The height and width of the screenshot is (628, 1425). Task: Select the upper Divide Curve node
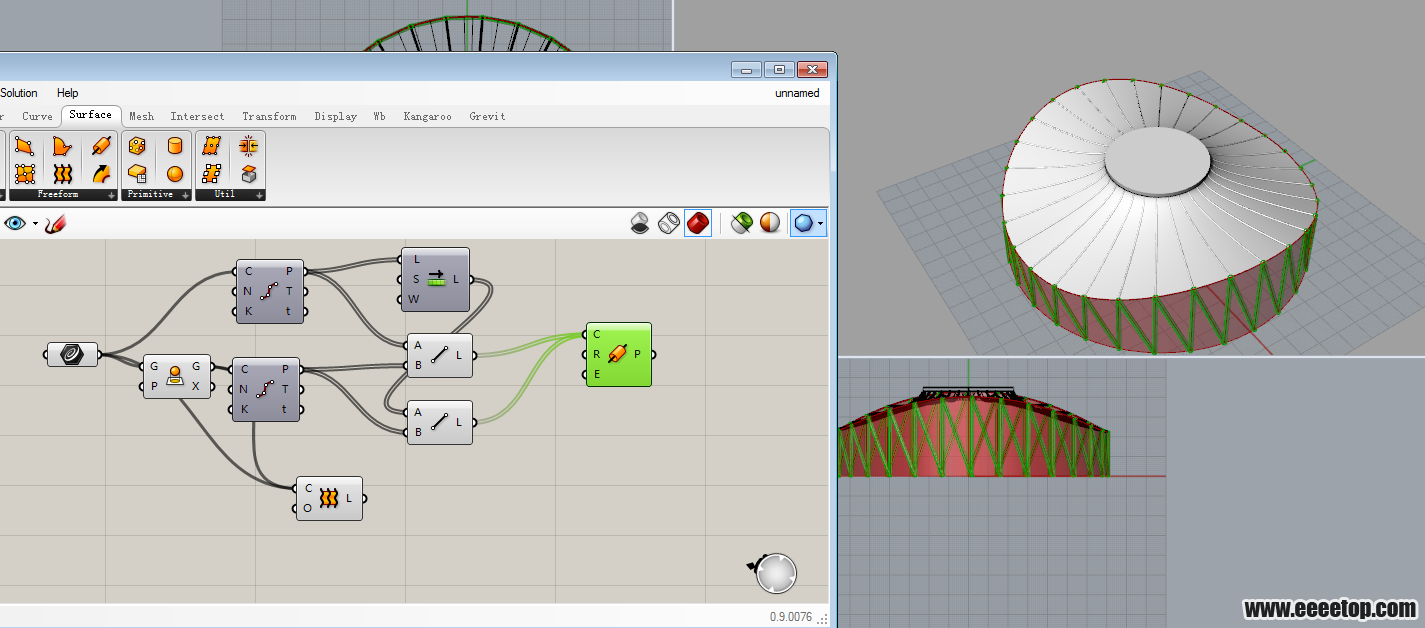270,291
